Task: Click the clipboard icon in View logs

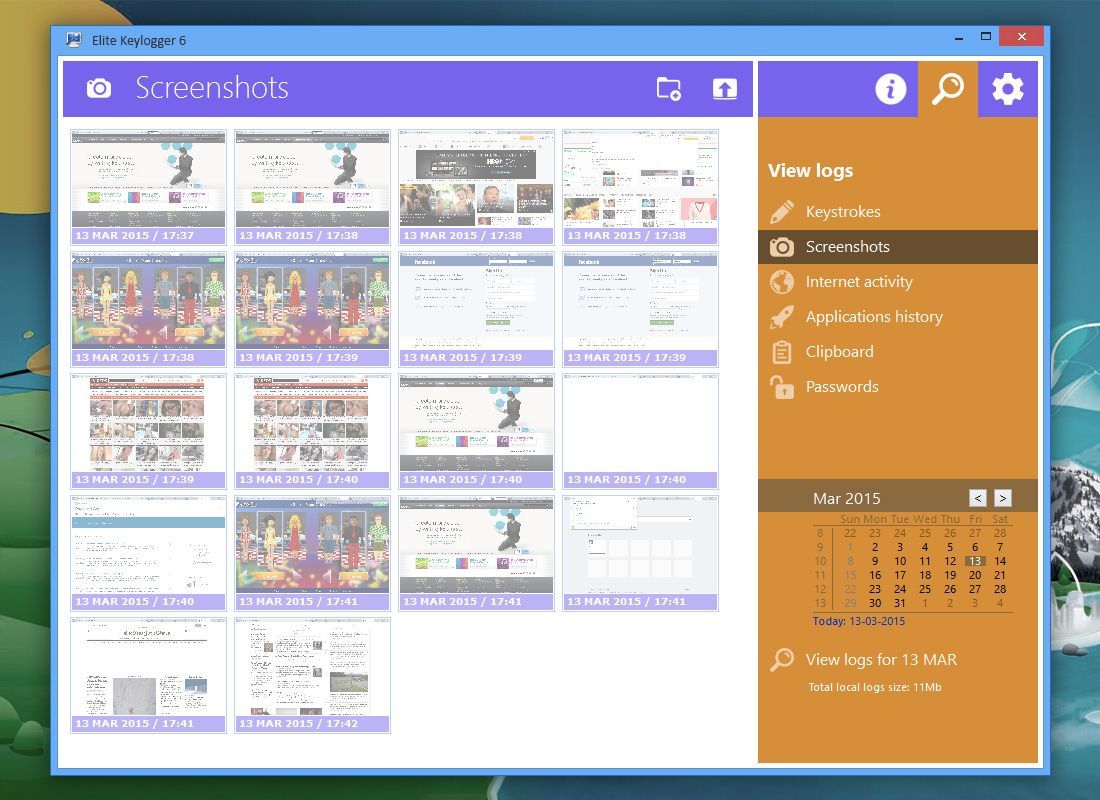Action: coord(782,352)
